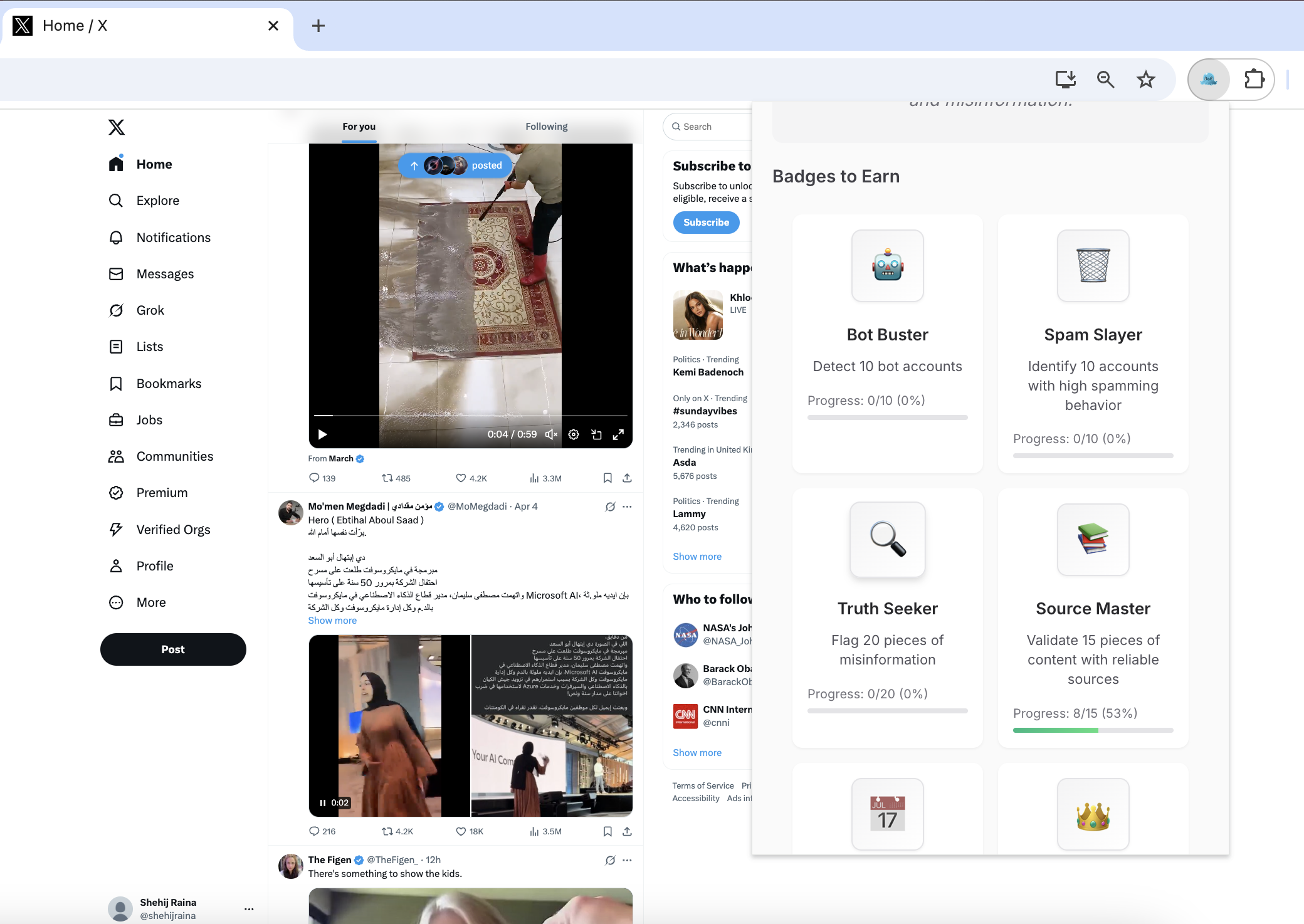Image resolution: width=1304 pixels, height=924 pixels.
Task: Open Grok from the left sidebar
Action: (150, 310)
